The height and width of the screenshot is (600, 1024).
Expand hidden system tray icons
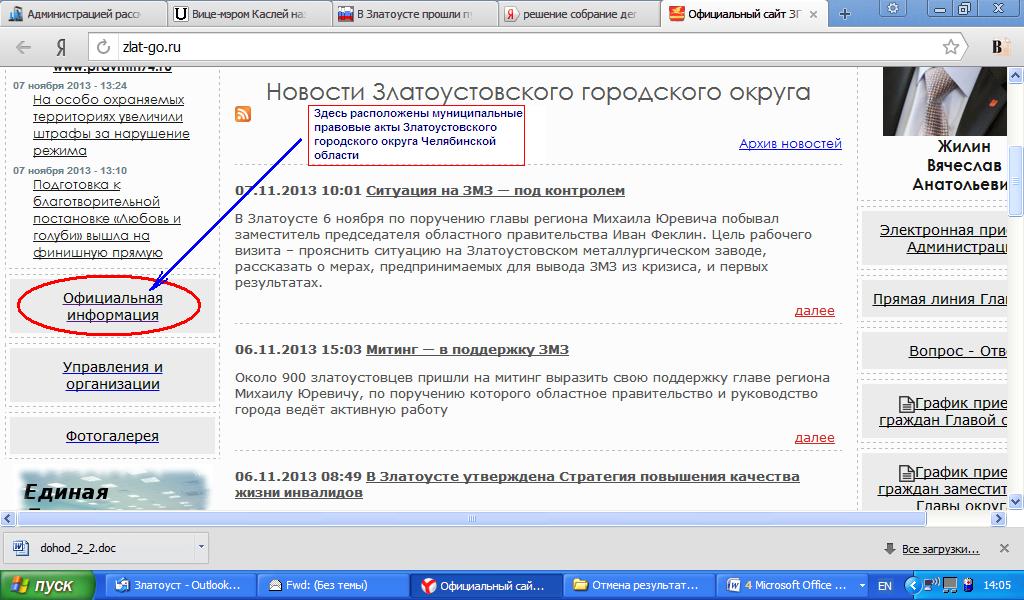[x=912, y=585]
